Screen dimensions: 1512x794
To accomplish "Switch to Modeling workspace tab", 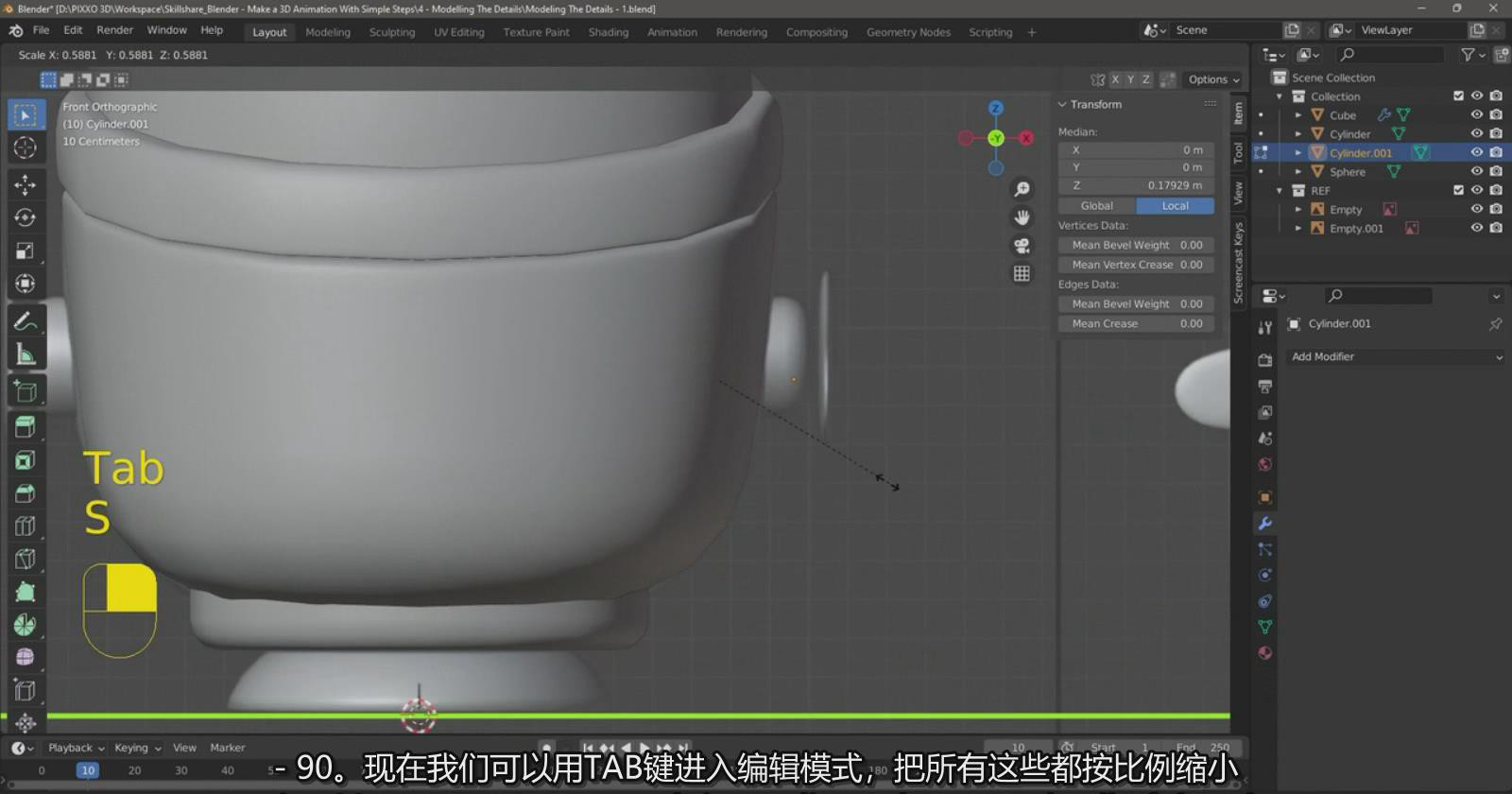I will point(328,32).
